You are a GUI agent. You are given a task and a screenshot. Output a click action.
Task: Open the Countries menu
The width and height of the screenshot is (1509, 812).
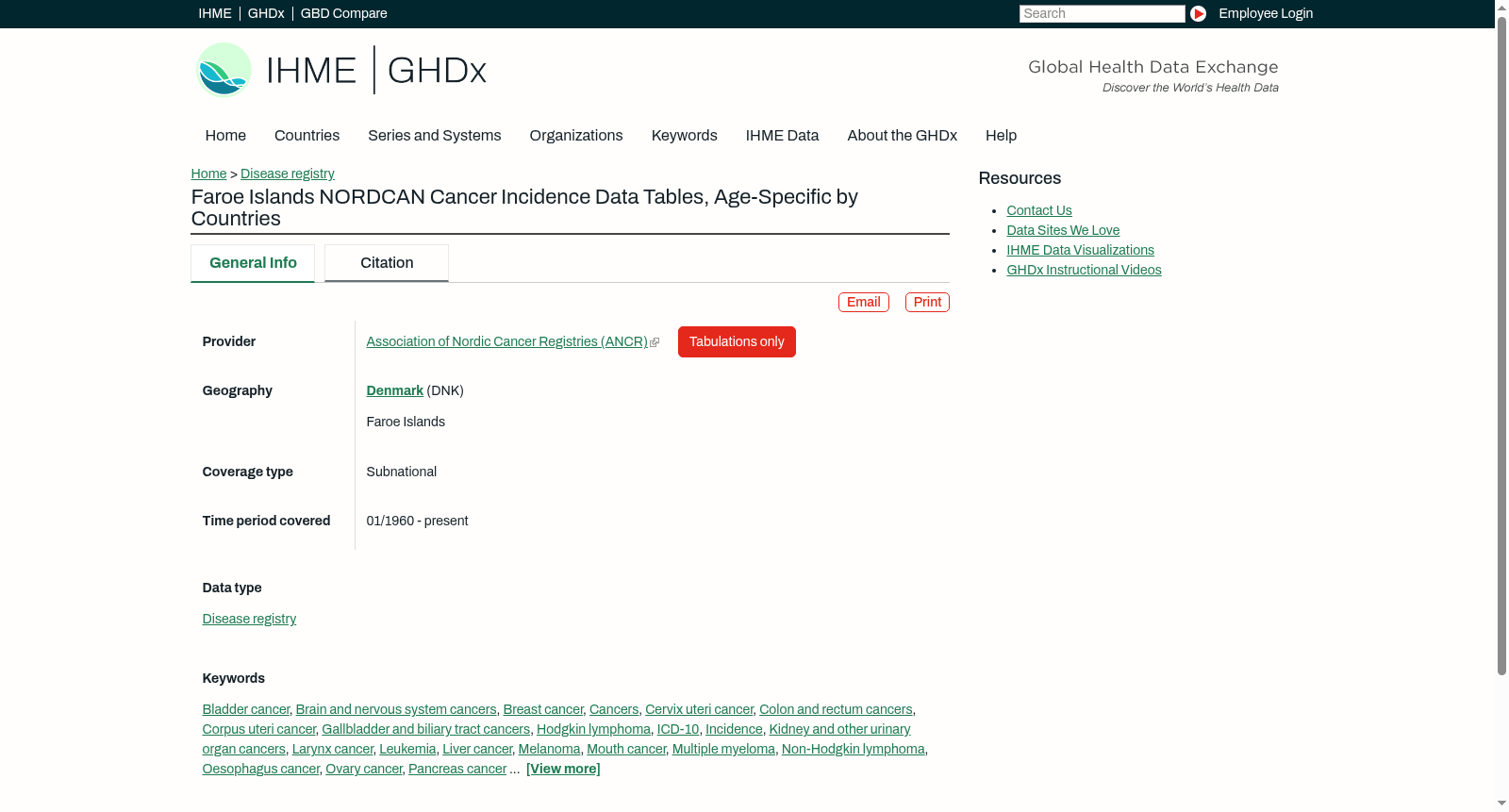coord(307,136)
